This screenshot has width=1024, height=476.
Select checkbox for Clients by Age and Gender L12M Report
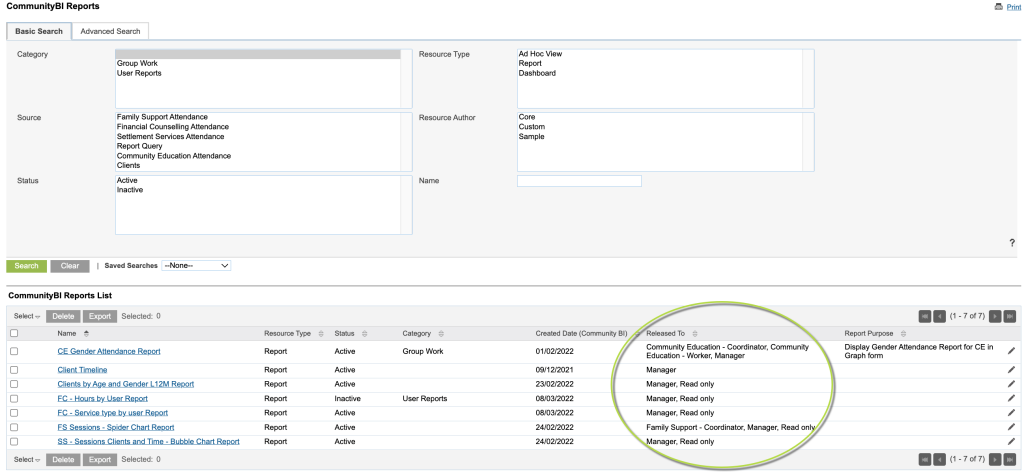14,384
